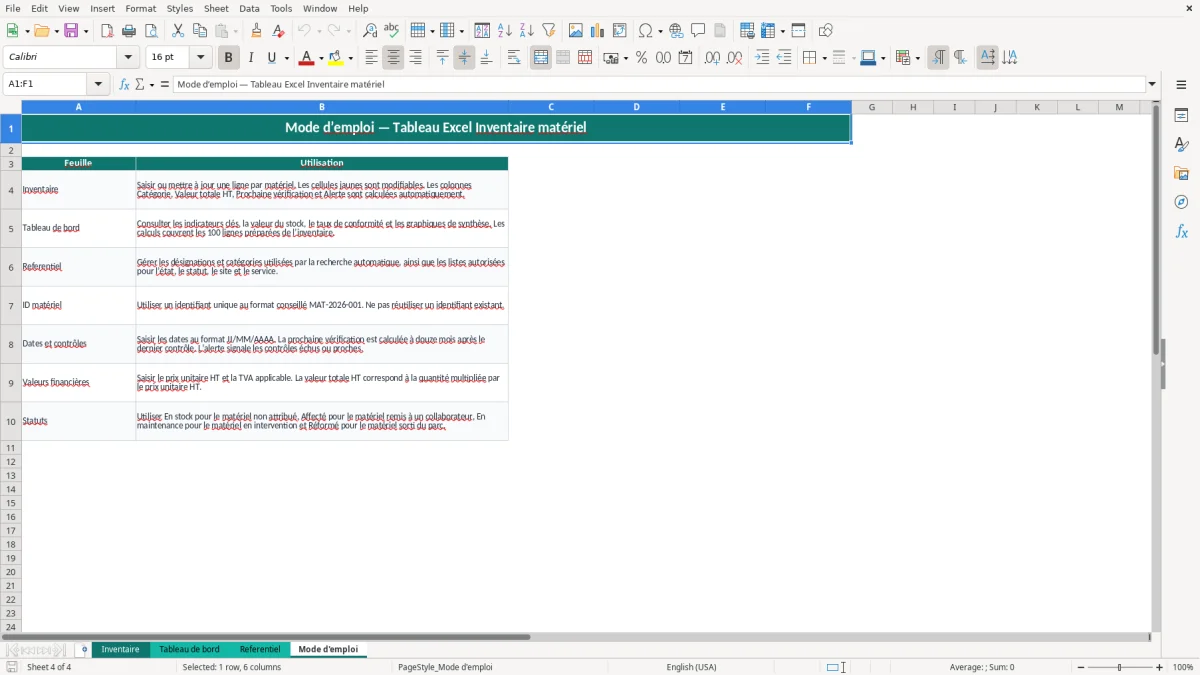Screen dimensions: 1200x675
Task: Open sidebar Navigator compass
Action: 1181,203
